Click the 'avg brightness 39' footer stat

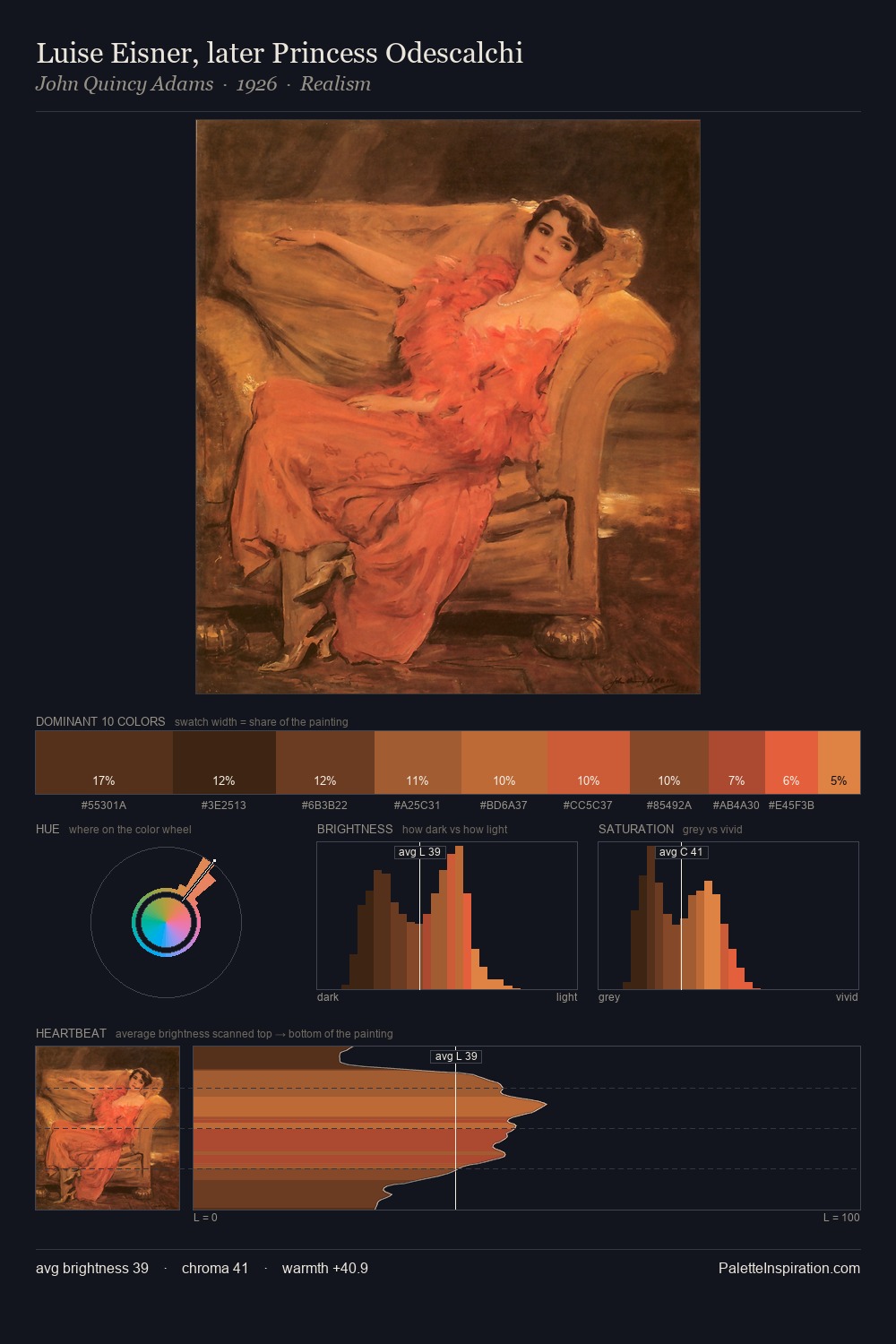92,1268
